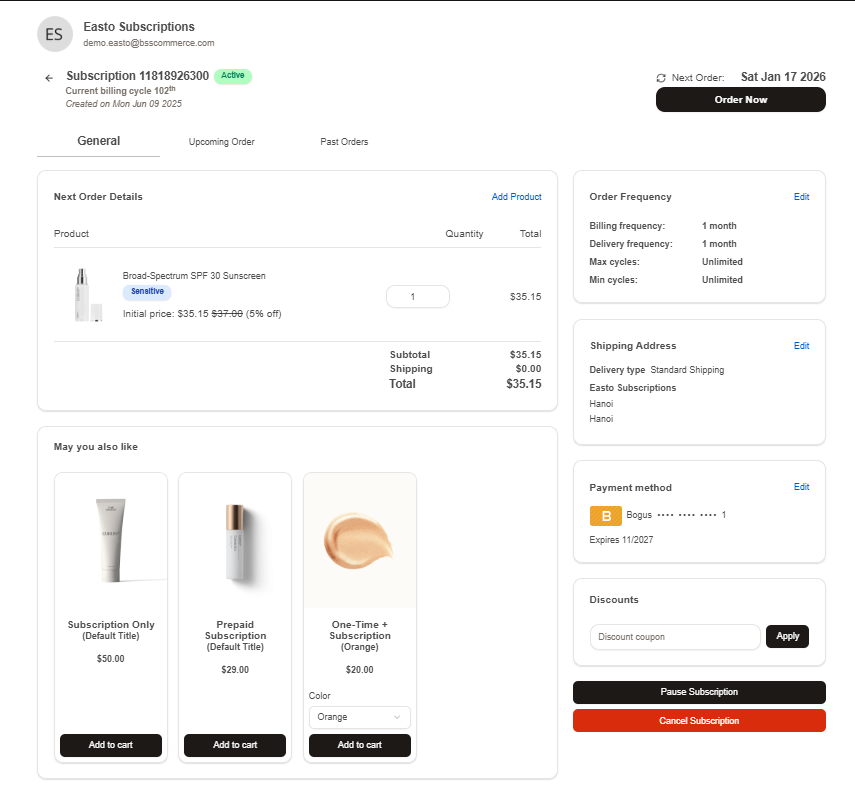Screen dimensions: 855x792
Task: Edit the Order Frequency settings
Action: (801, 197)
